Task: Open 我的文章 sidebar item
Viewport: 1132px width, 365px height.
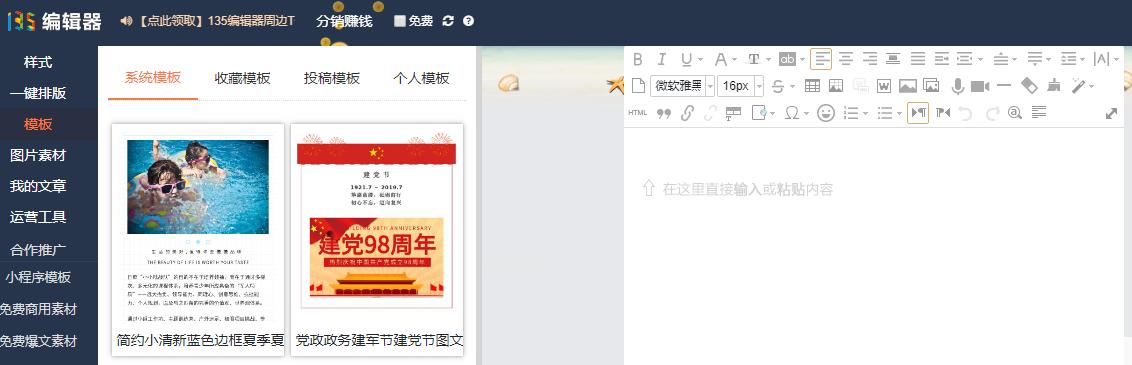Action: pyautogui.click(x=38, y=186)
